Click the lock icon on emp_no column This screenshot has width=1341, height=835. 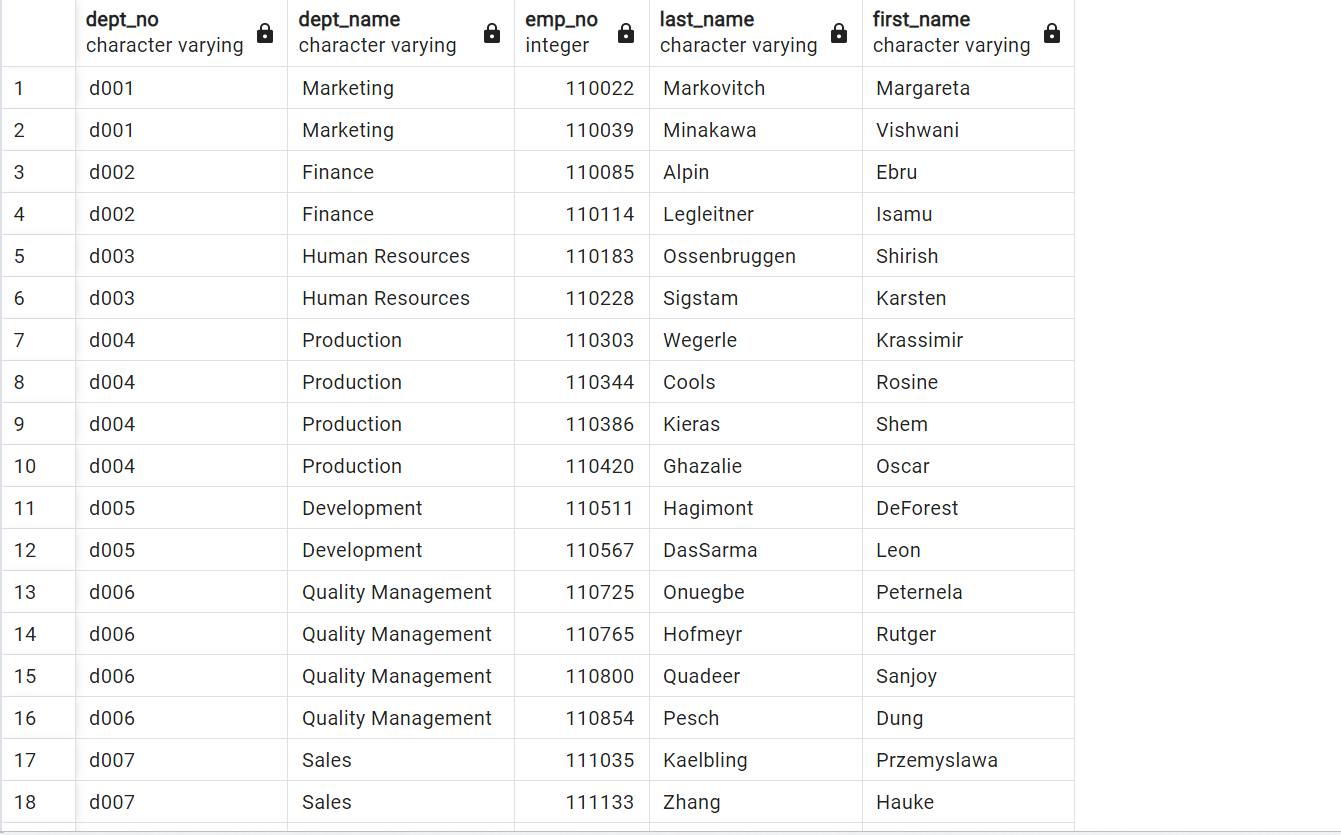tap(625, 33)
